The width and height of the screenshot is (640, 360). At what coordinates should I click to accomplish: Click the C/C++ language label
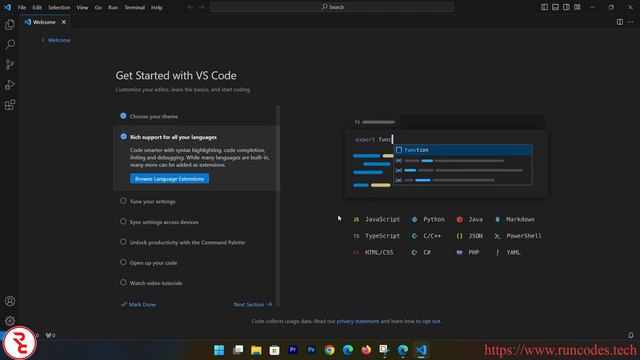click(432, 236)
